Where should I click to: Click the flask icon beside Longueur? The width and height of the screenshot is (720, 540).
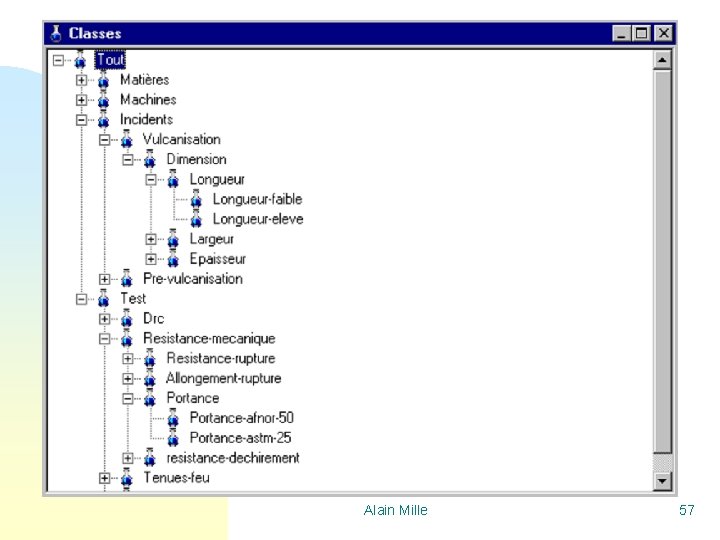[x=173, y=179]
